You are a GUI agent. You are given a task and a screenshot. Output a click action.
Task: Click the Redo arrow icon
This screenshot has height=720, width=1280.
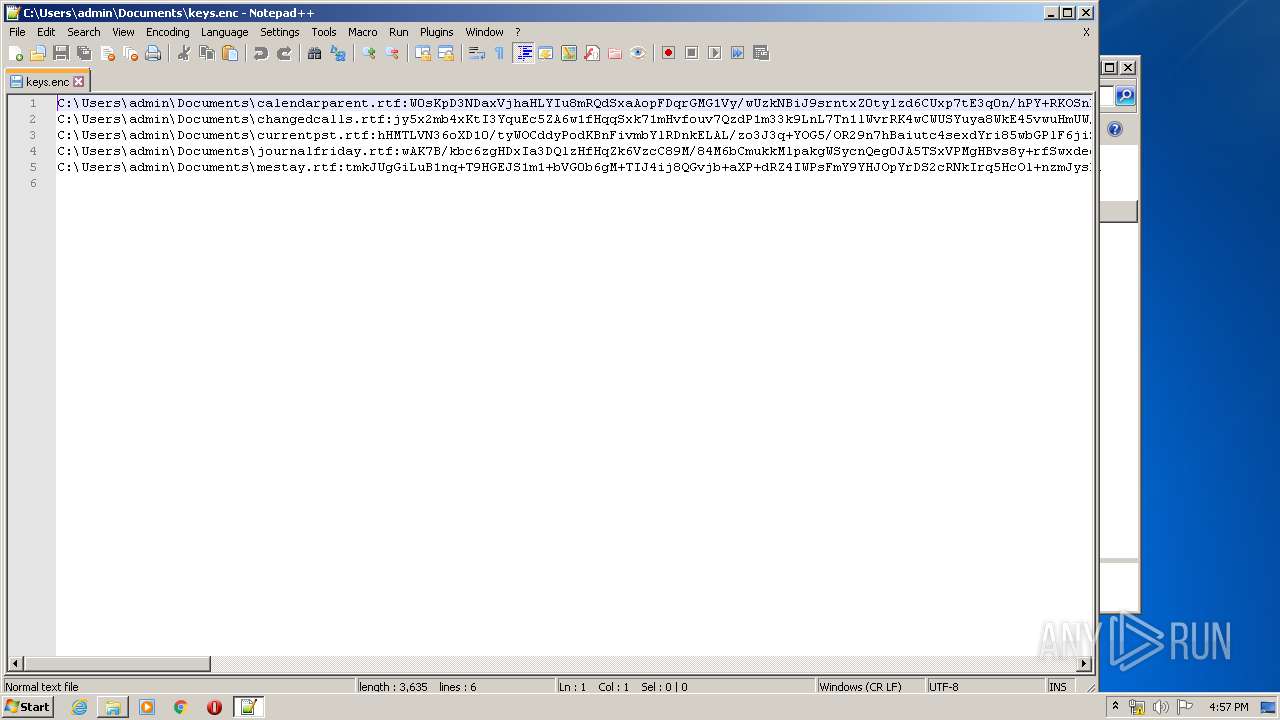284,53
